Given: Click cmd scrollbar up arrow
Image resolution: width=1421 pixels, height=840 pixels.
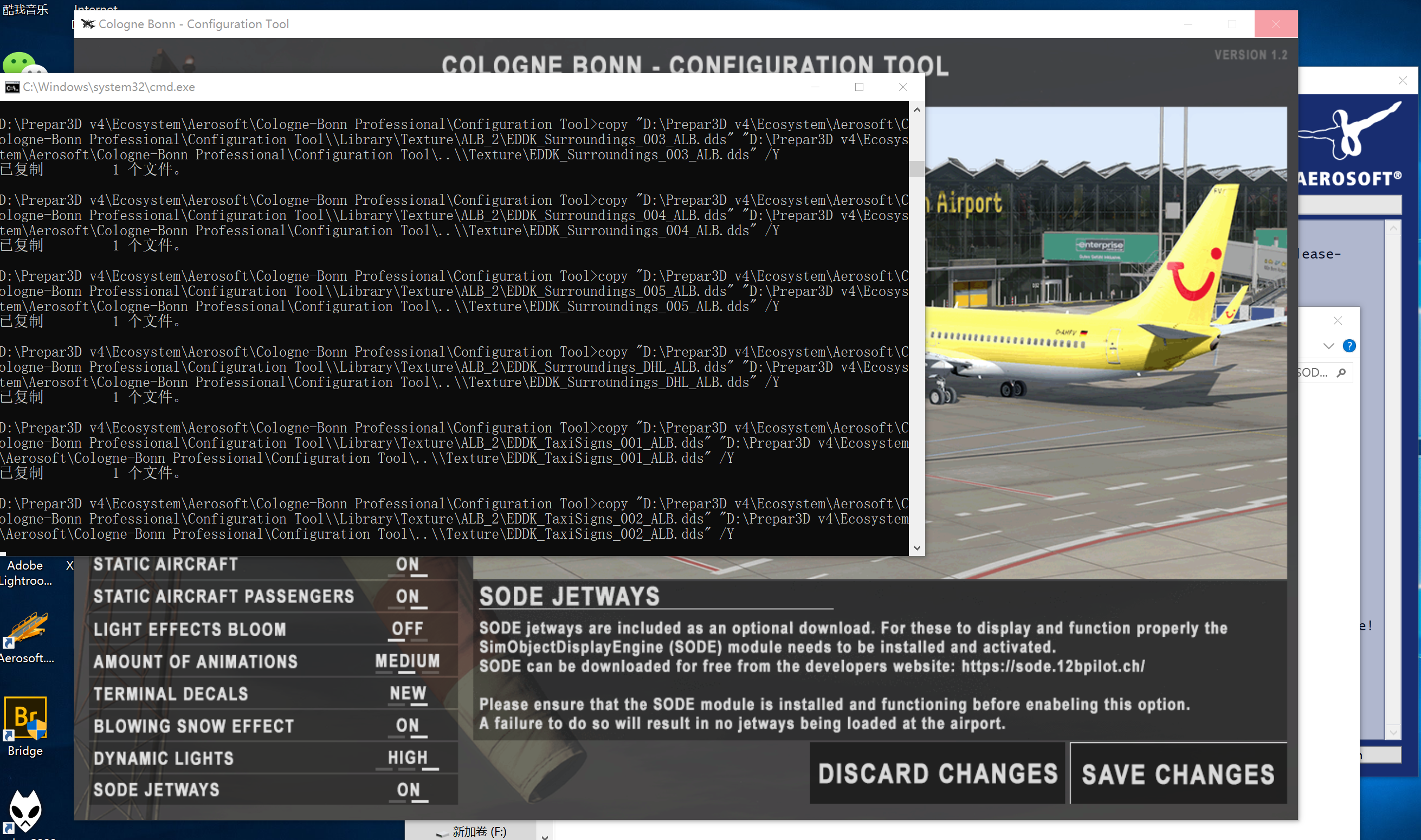Looking at the screenshot, I should (917, 110).
